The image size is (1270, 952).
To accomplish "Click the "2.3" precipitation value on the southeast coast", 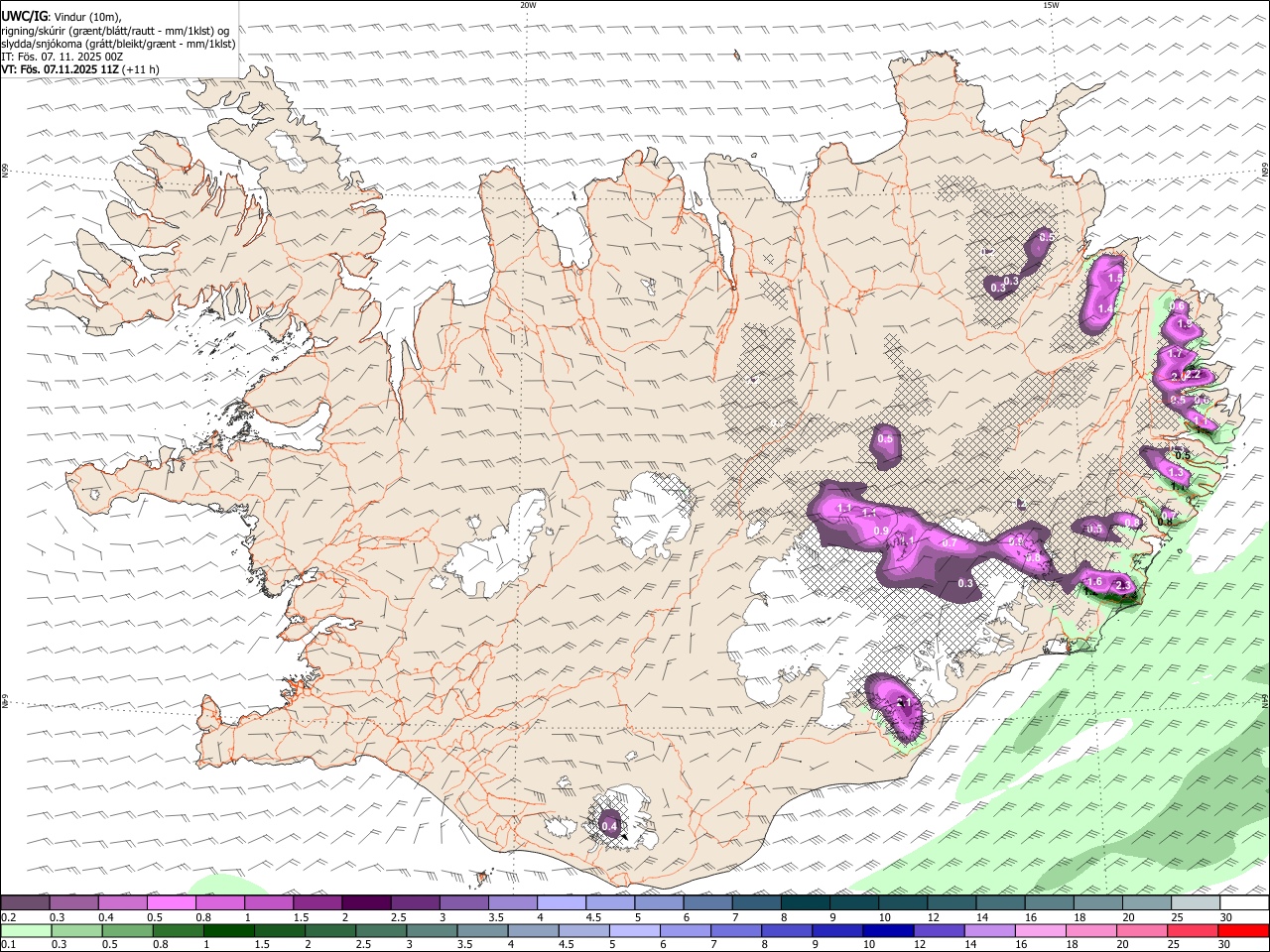I will pos(1124,586).
